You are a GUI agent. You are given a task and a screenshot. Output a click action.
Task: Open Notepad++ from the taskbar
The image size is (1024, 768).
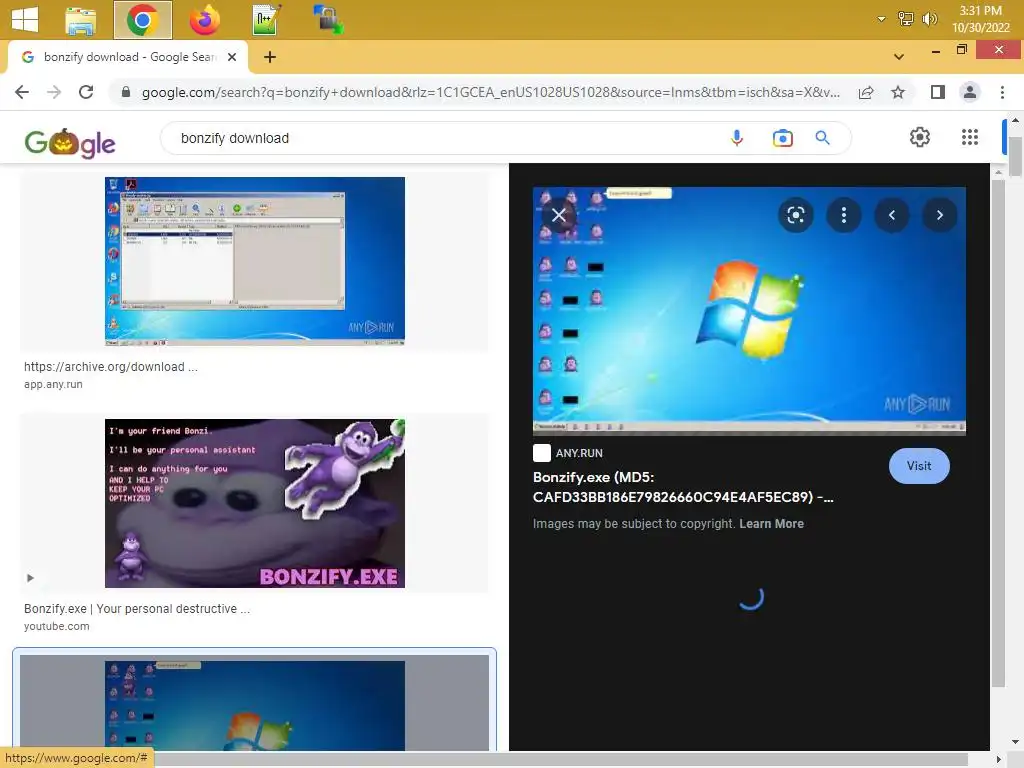click(266, 20)
